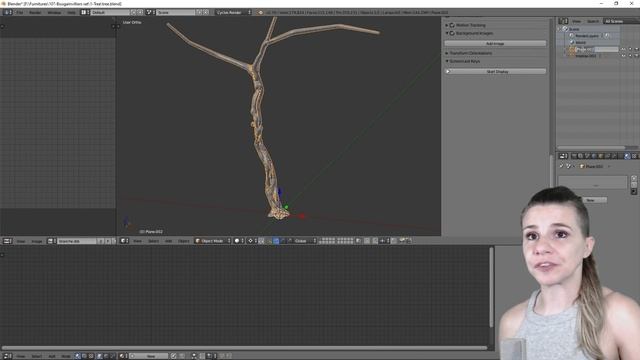Open the View menu in the 3D viewport header
The width and height of the screenshot is (640, 360).
click(x=138, y=241)
